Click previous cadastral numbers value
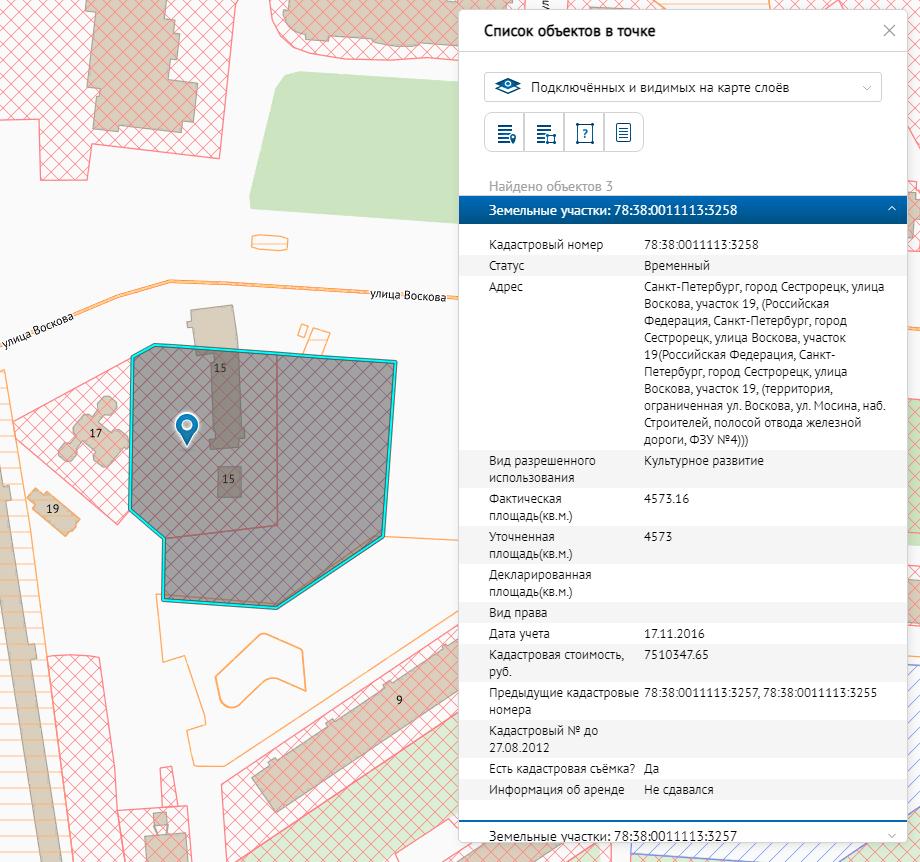This screenshot has width=920, height=862. pos(760,693)
